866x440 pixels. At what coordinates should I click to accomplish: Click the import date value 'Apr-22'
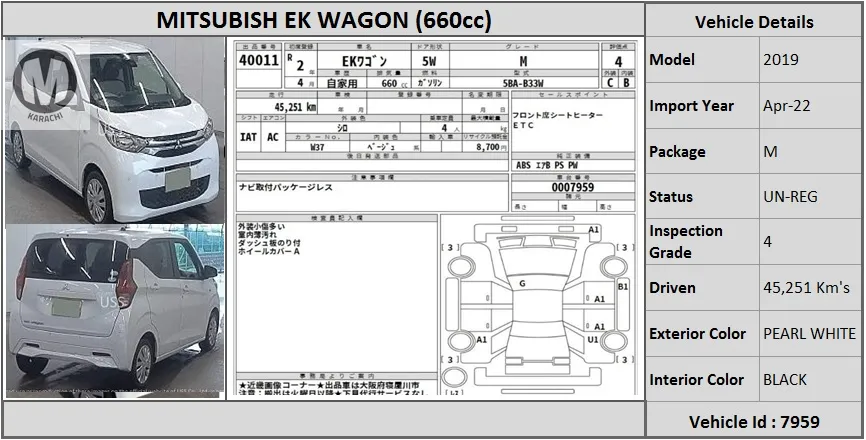pos(786,105)
